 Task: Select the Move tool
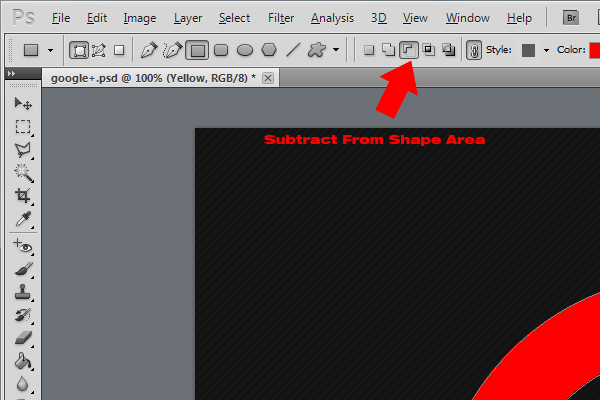[23, 104]
